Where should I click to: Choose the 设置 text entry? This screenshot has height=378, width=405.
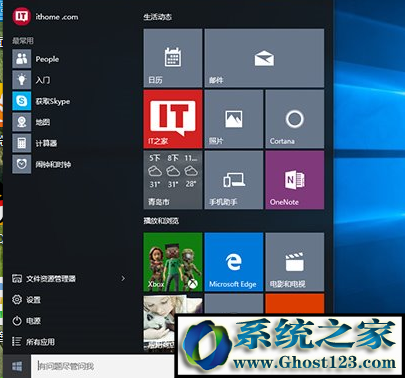(x=33, y=300)
